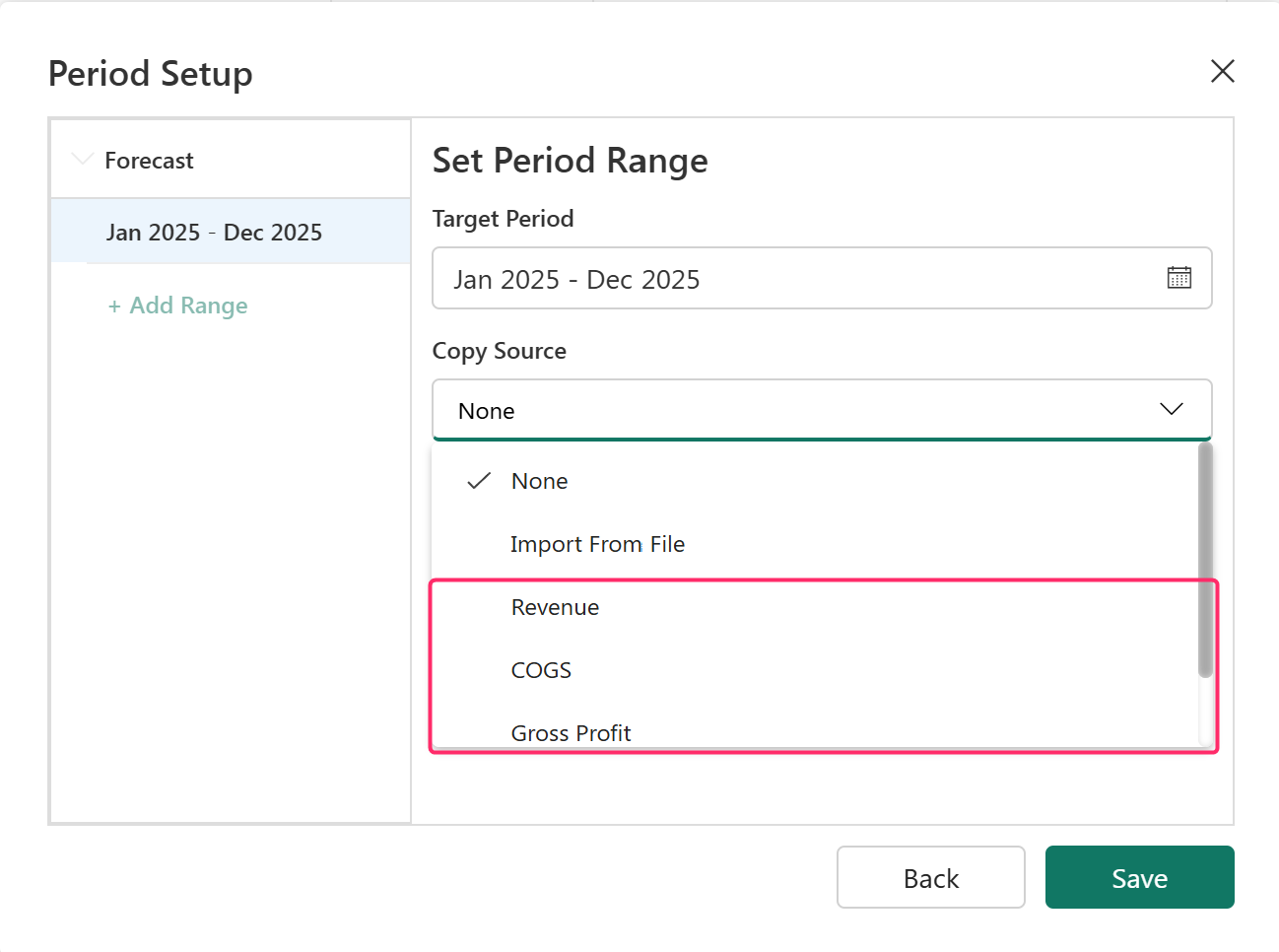Click the Copy Source combo box showing None
This screenshot has height=952, width=1279.
(788, 410)
